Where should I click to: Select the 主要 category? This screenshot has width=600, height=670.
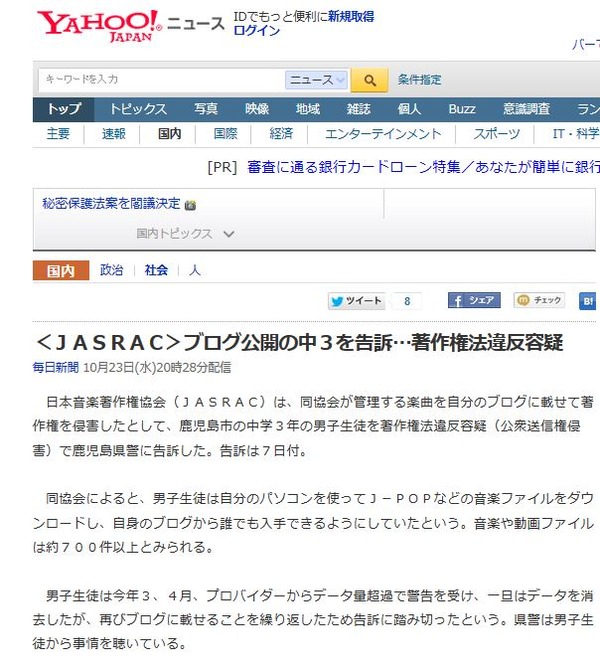tap(58, 134)
